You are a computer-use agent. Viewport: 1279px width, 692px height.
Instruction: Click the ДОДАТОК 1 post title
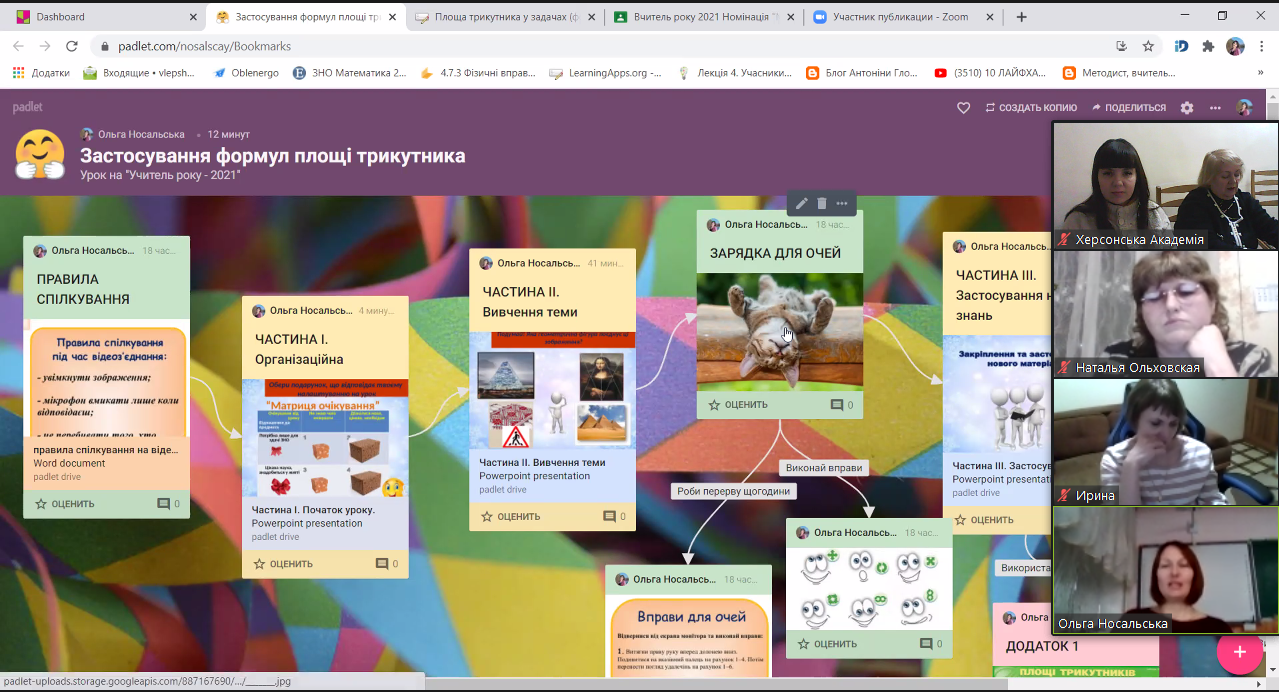tap(1042, 646)
